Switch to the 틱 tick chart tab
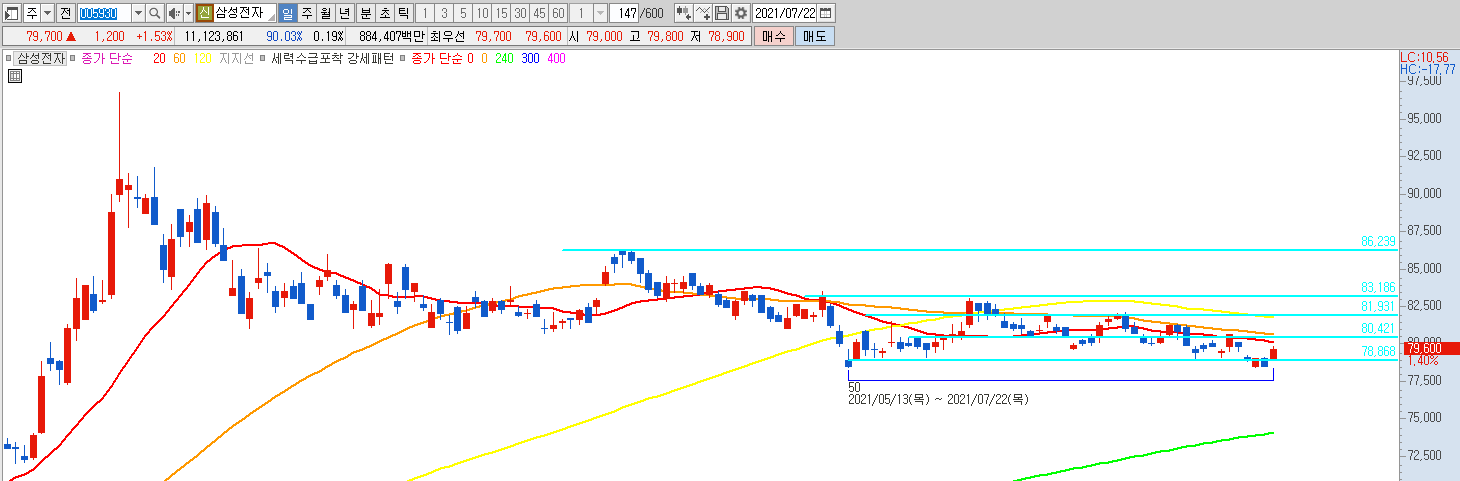 coord(404,13)
